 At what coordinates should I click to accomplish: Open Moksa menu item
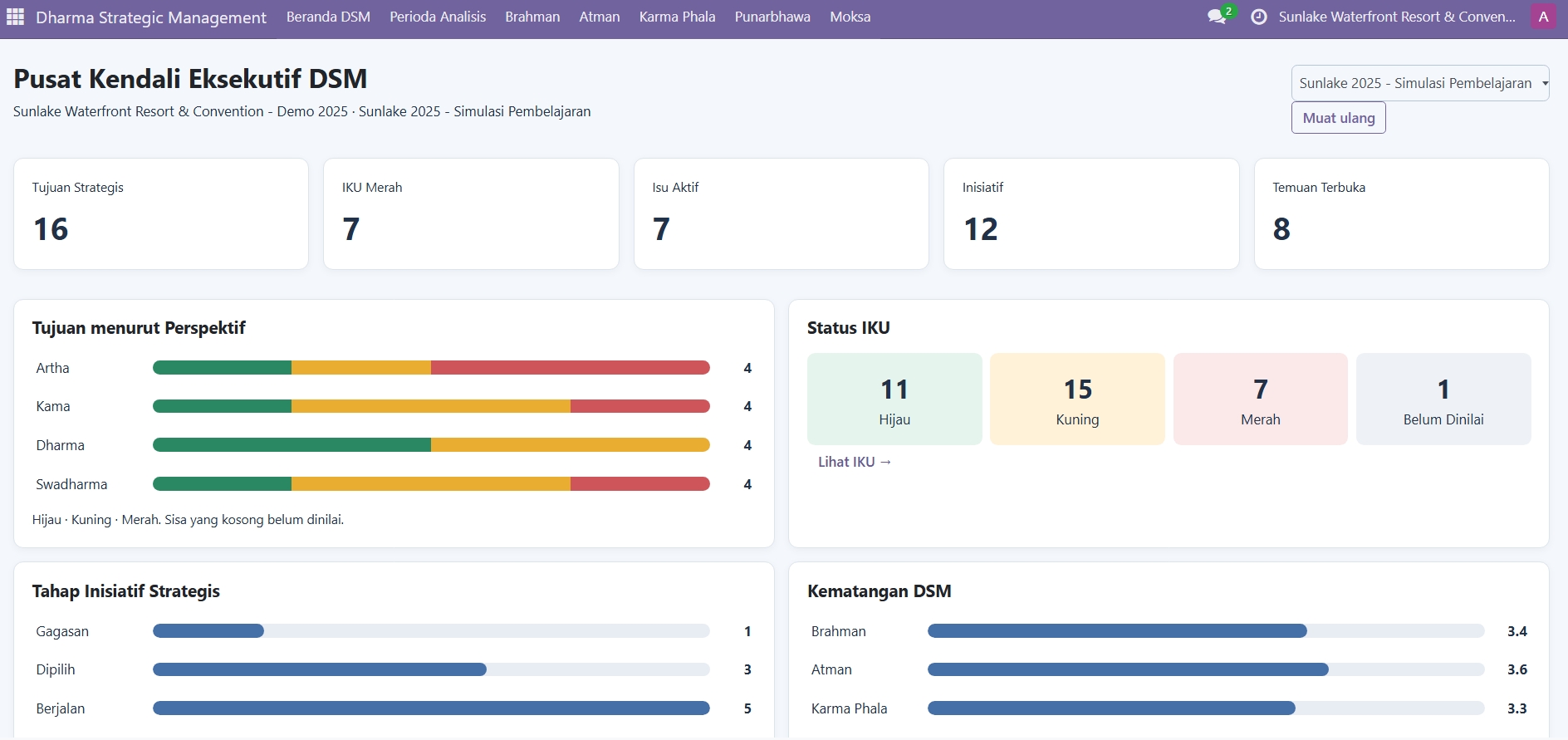[850, 17]
